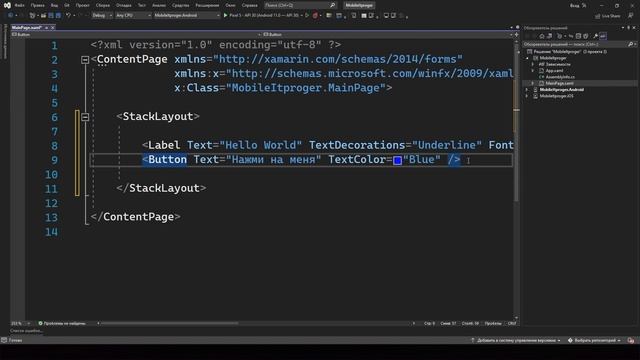The width and height of the screenshot is (640, 360).
Task: Click the collapse all icon in Solution Explorer
Action: pyautogui.click(x=578, y=36)
